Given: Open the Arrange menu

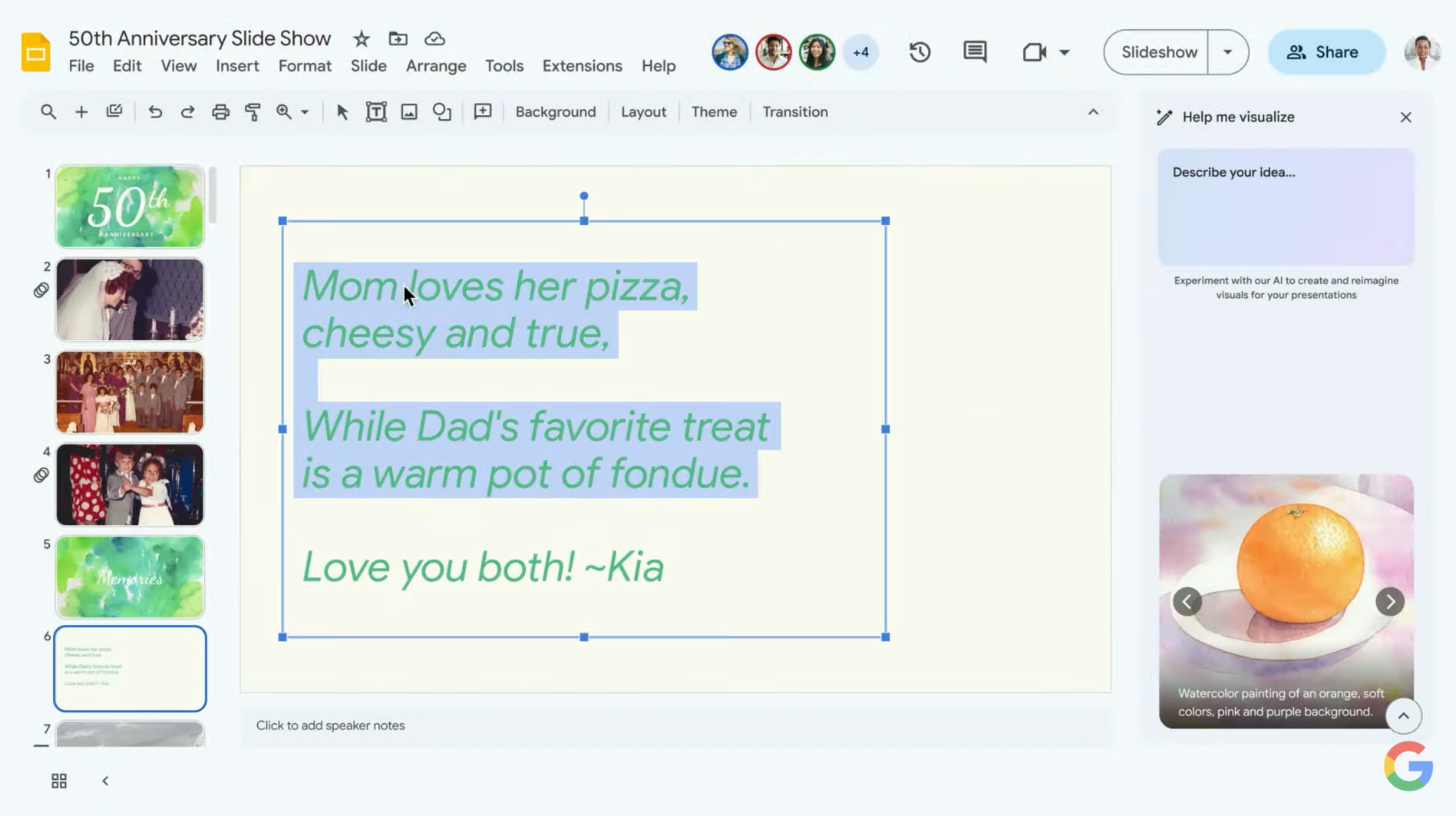Looking at the screenshot, I should coord(436,66).
